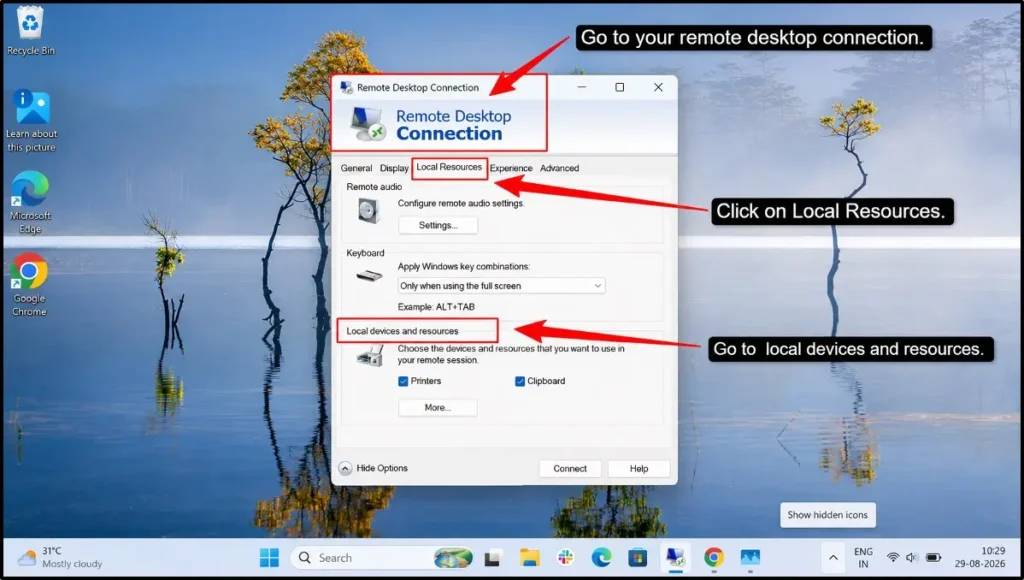This screenshot has width=1024, height=580.
Task: Open the Wi-Fi network tray icon
Action: click(893, 557)
